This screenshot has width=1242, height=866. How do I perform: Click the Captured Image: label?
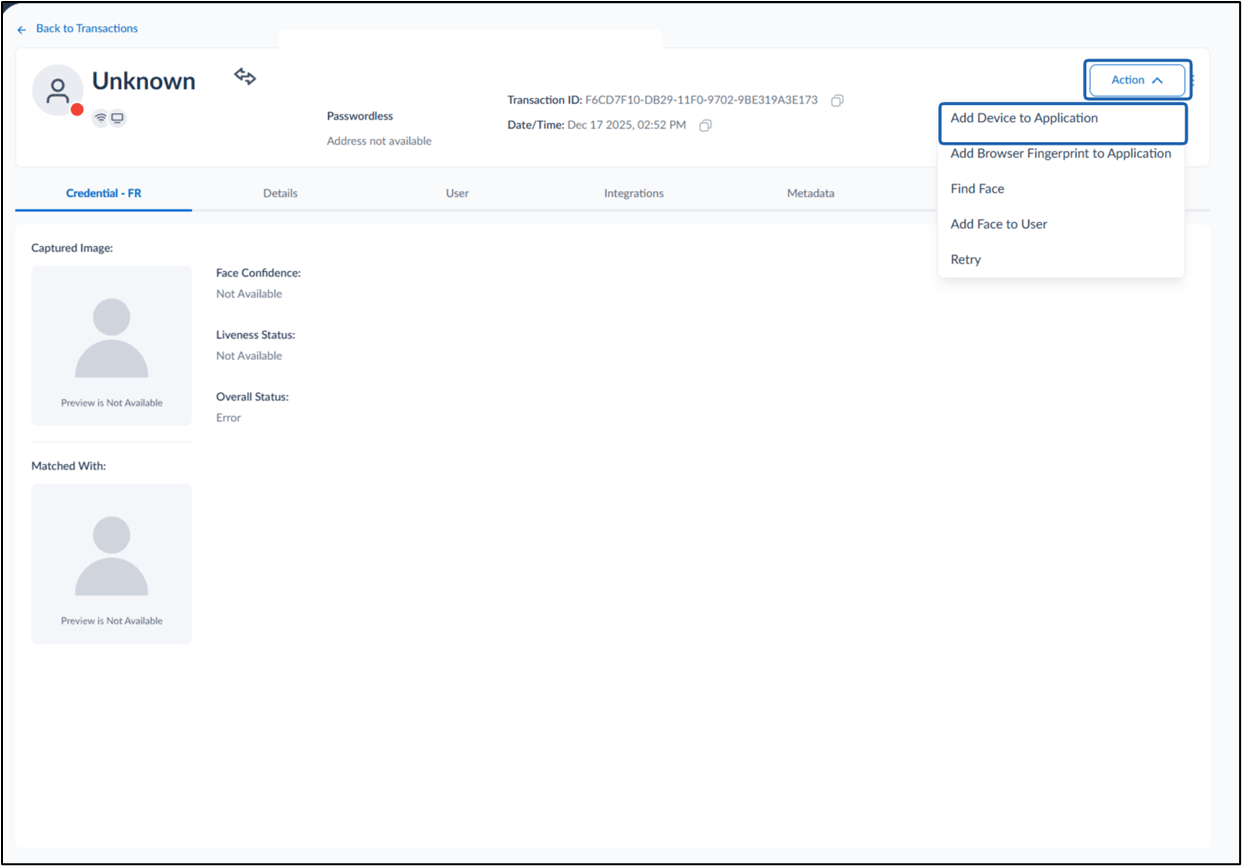point(72,248)
